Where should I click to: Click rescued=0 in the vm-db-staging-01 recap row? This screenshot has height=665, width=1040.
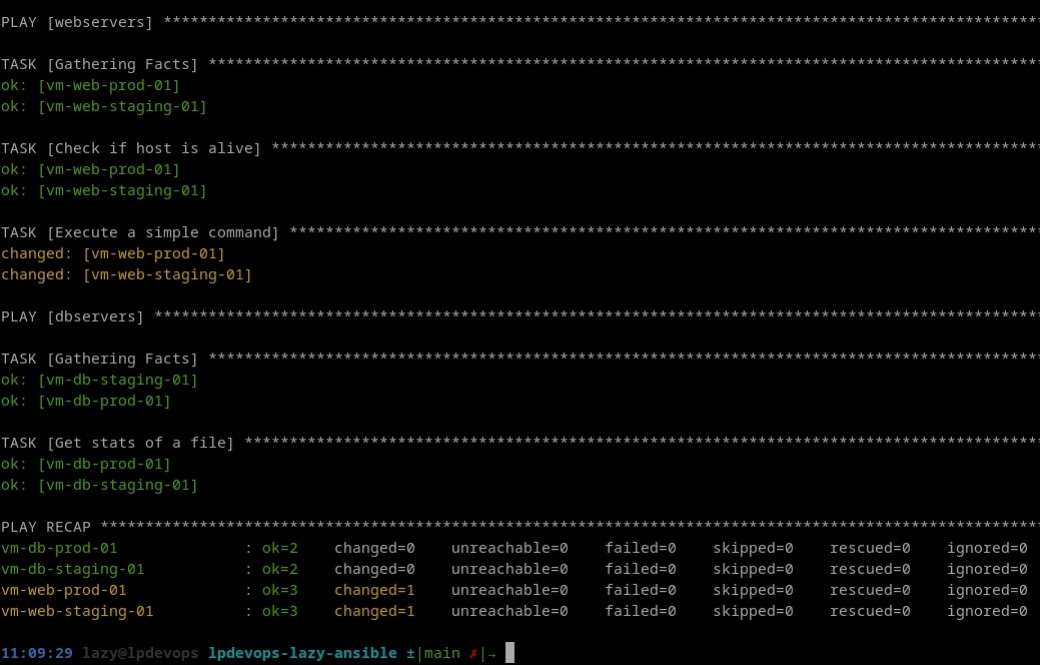click(870, 569)
